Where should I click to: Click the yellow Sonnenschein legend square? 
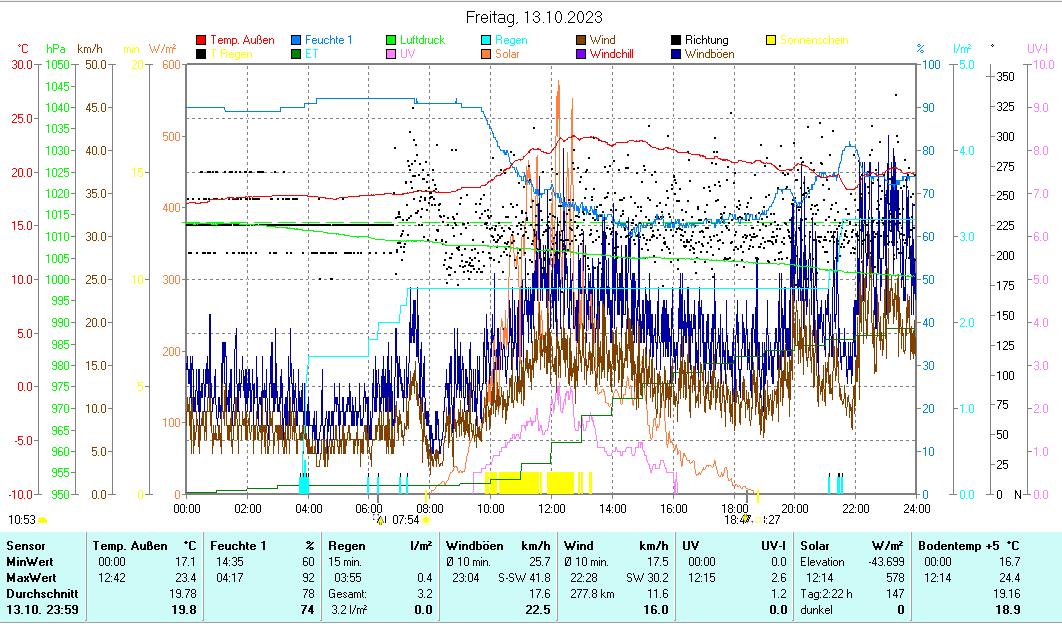771,41
